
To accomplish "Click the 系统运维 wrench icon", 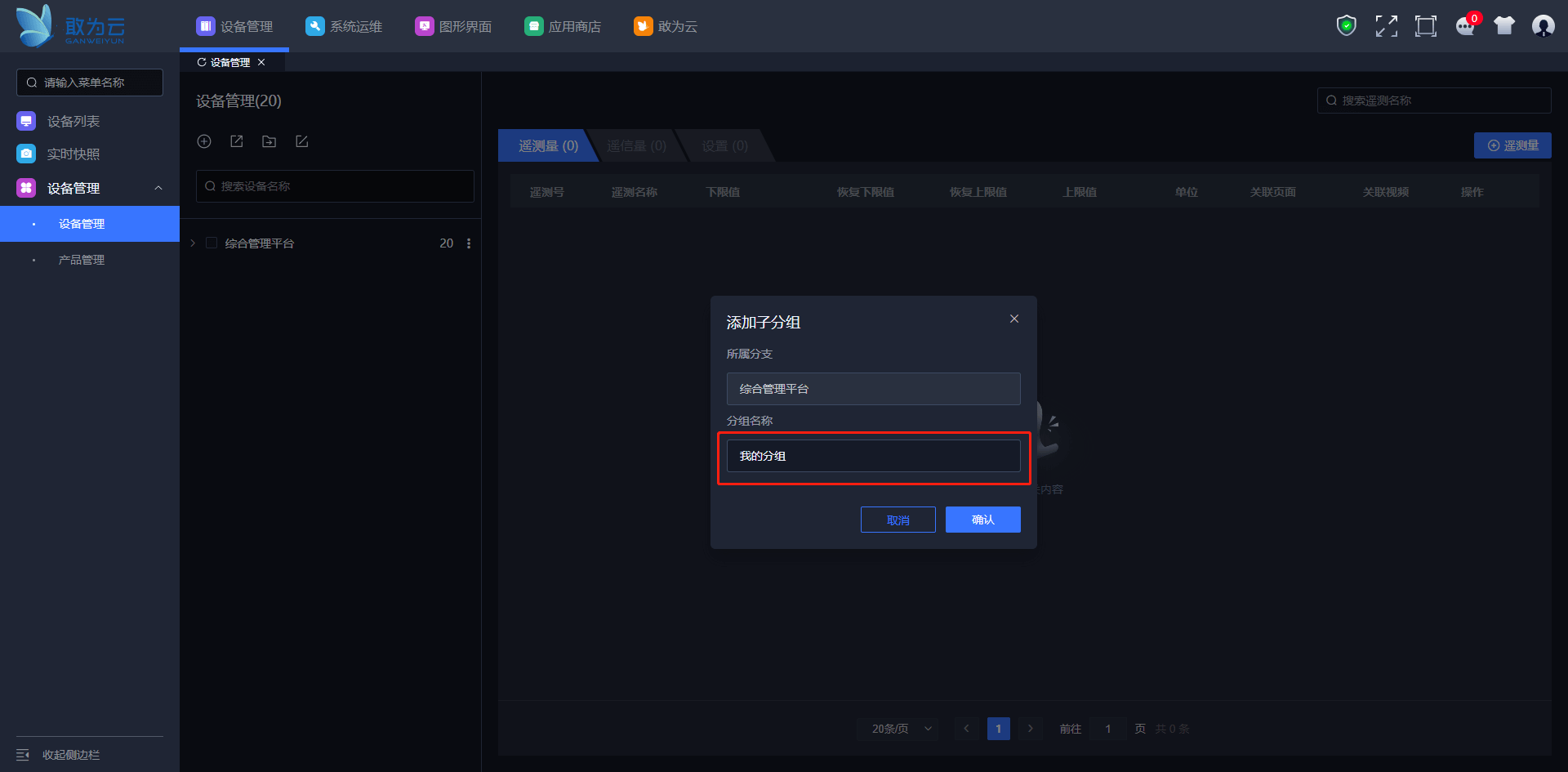I will [x=315, y=26].
